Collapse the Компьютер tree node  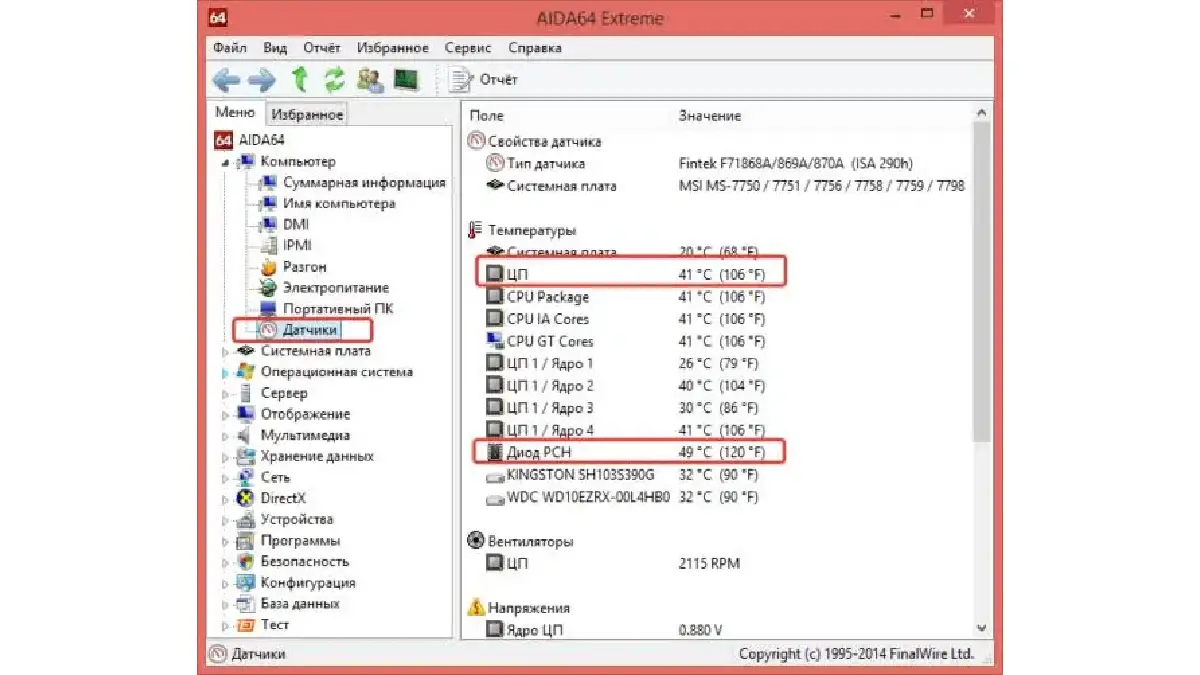click(225, 162)
